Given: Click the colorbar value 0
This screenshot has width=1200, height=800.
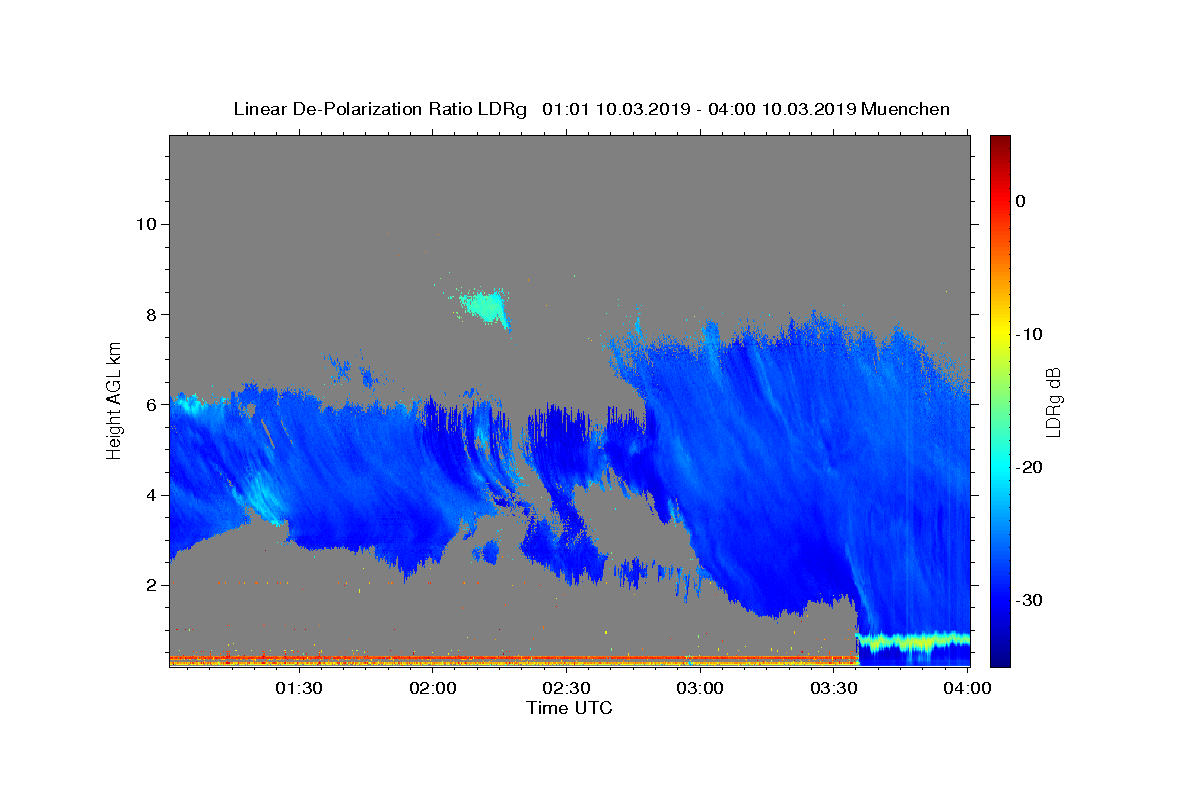Looking at the screenshot, I should tap(1021, 201).
